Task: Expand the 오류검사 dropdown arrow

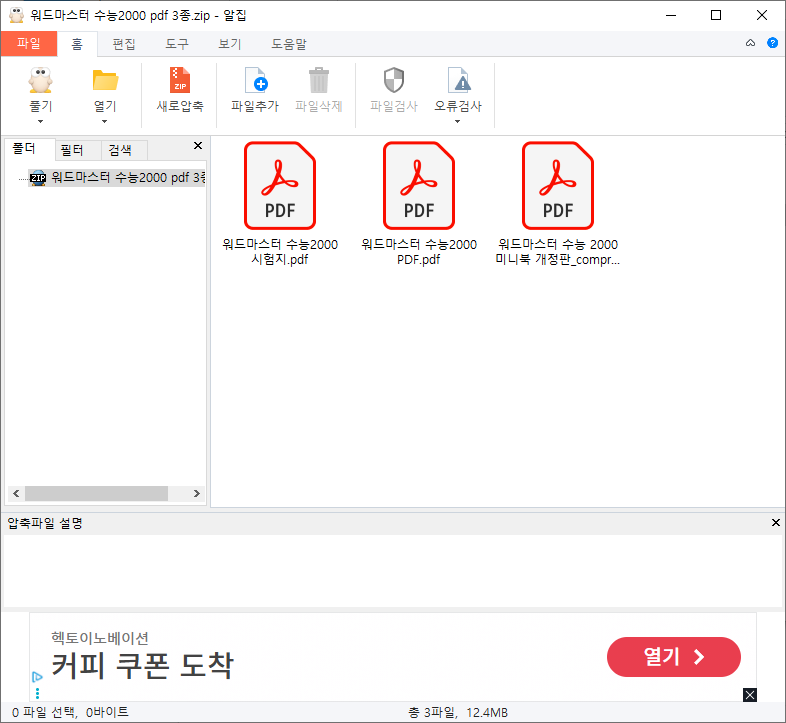Action: [x=457, y=122]
